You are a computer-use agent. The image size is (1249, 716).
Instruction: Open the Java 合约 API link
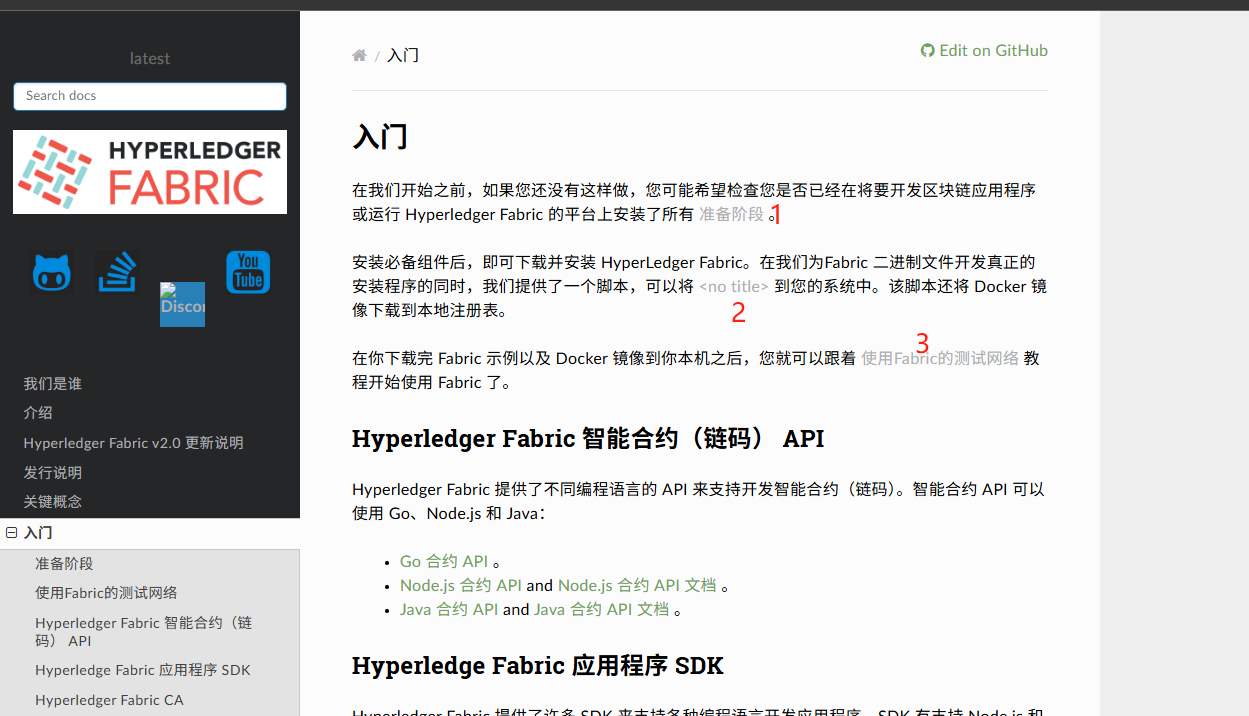pos(449,609)
